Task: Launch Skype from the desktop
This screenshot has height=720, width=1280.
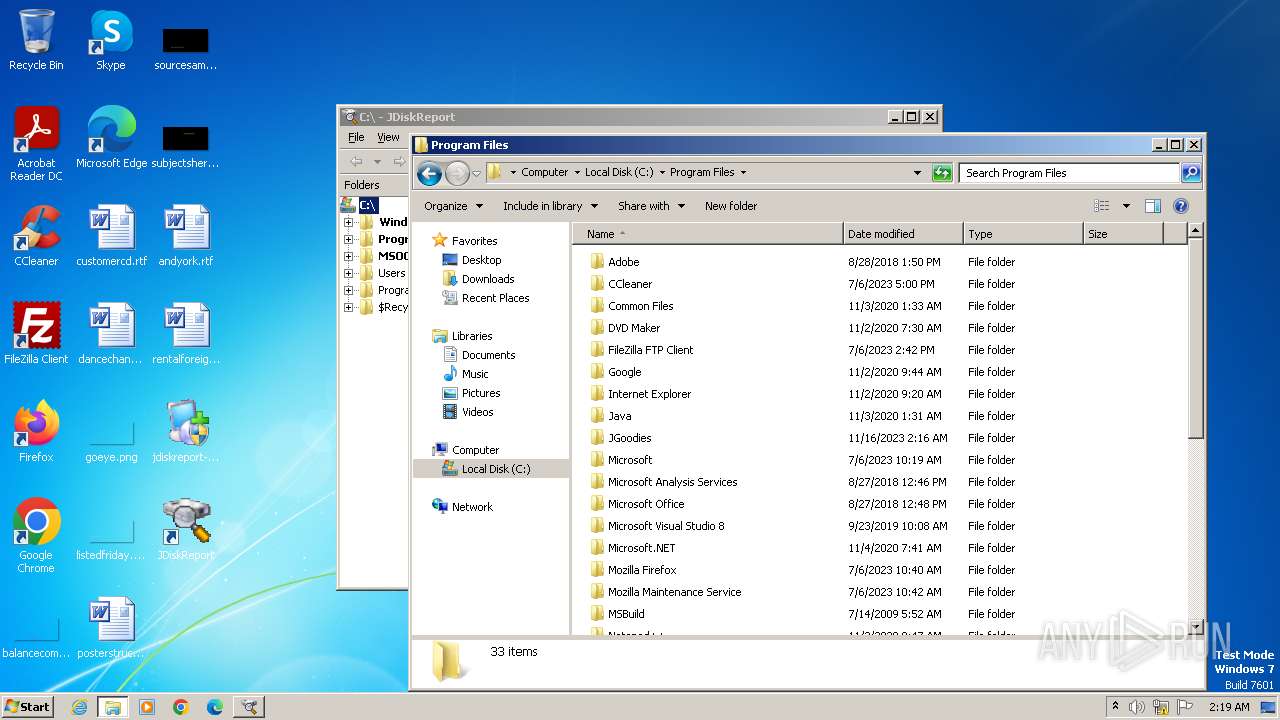Action: 110,40
